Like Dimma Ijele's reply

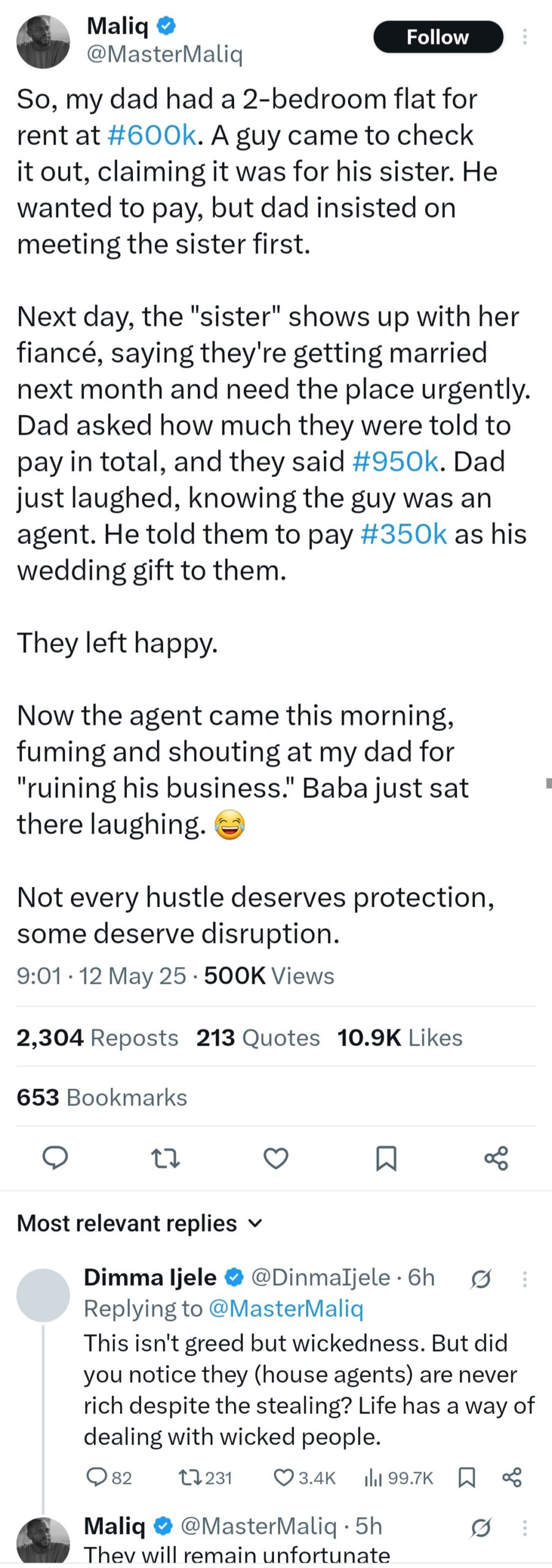point(304,1478)
